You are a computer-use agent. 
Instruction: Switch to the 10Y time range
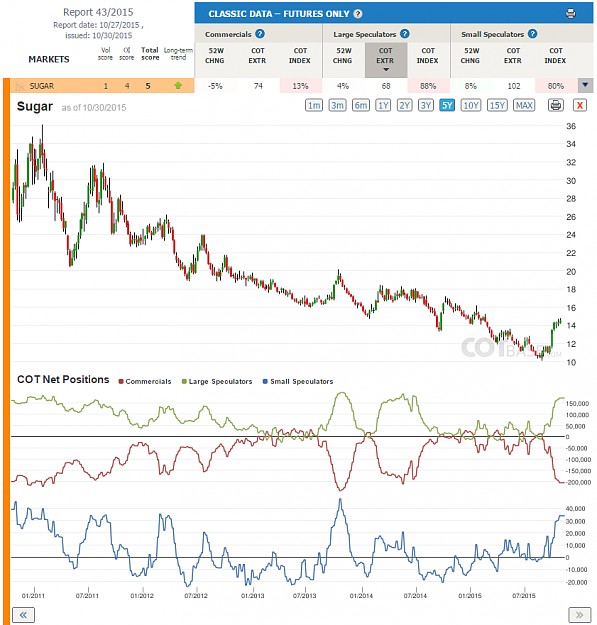471,105
